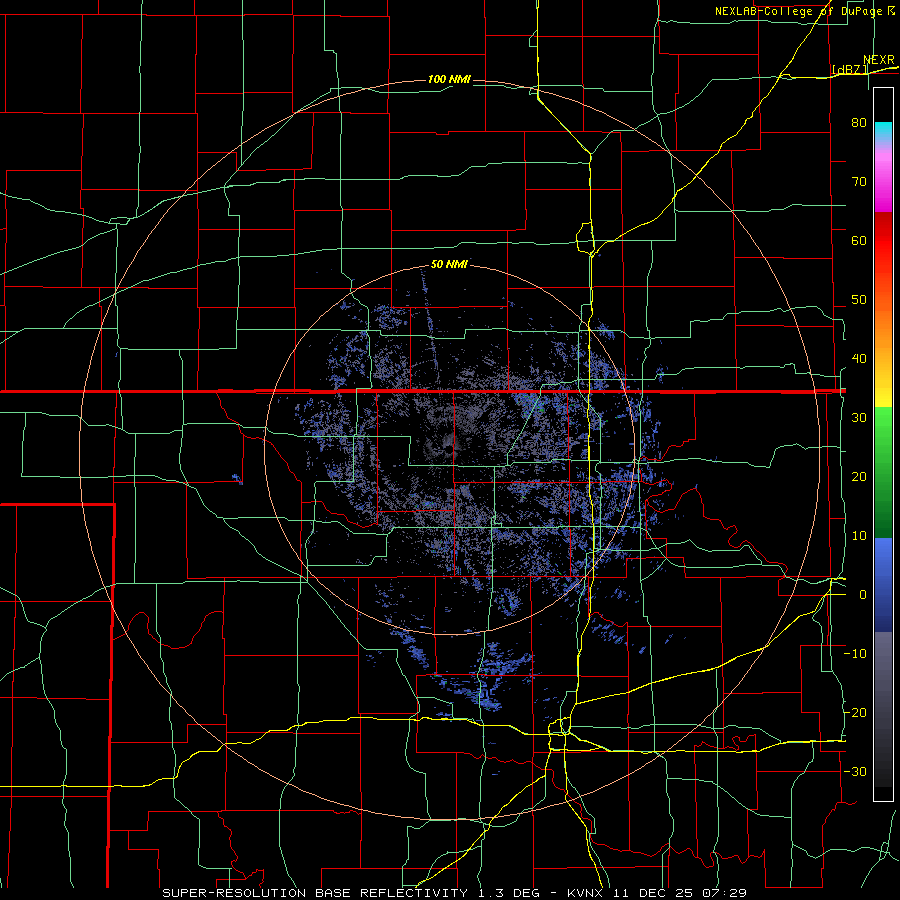900x900 pixels.
Task: Click the blue band of the color bar
Action: coord(883,584)
